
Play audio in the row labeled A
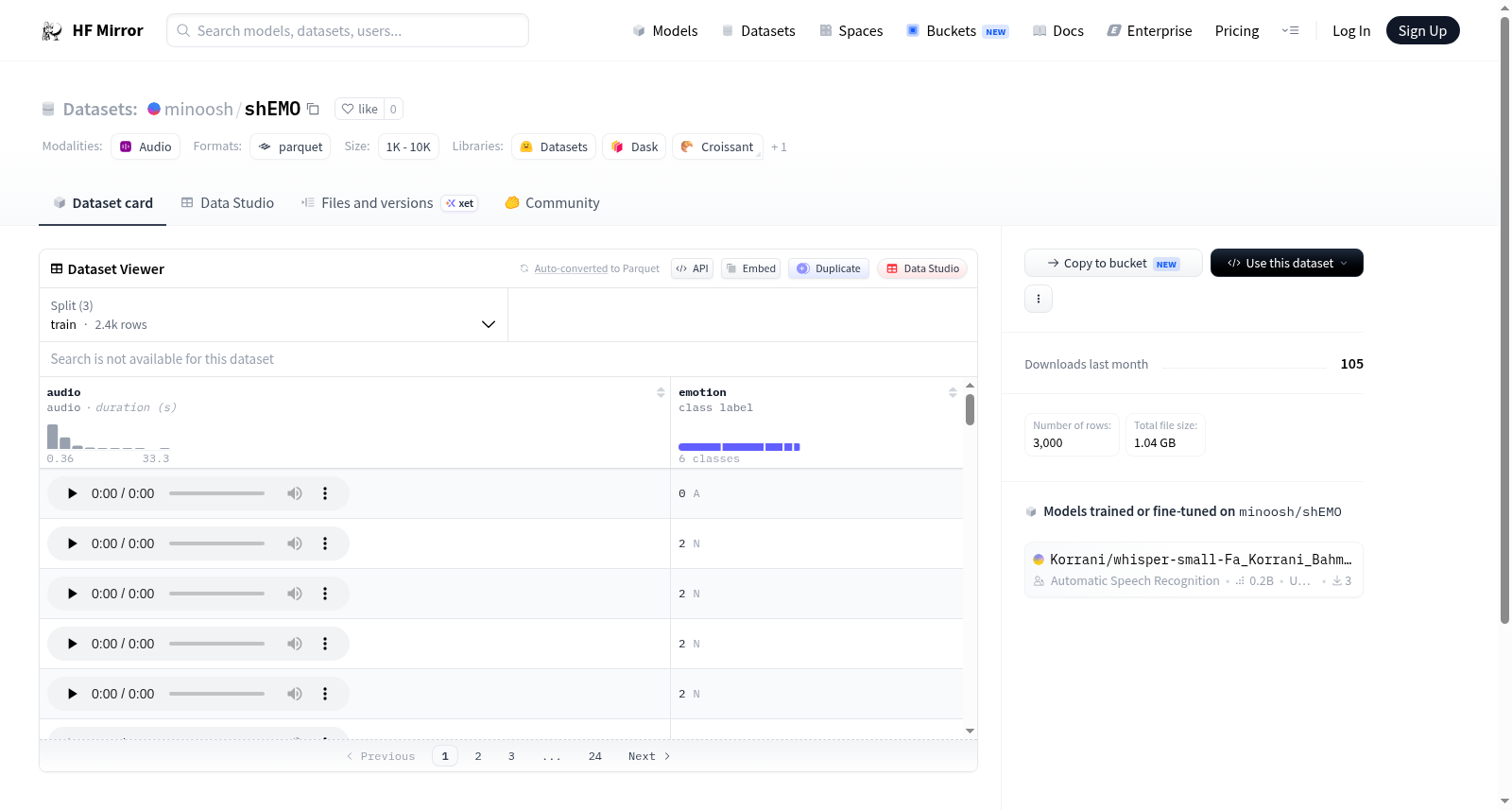[73, 493]
